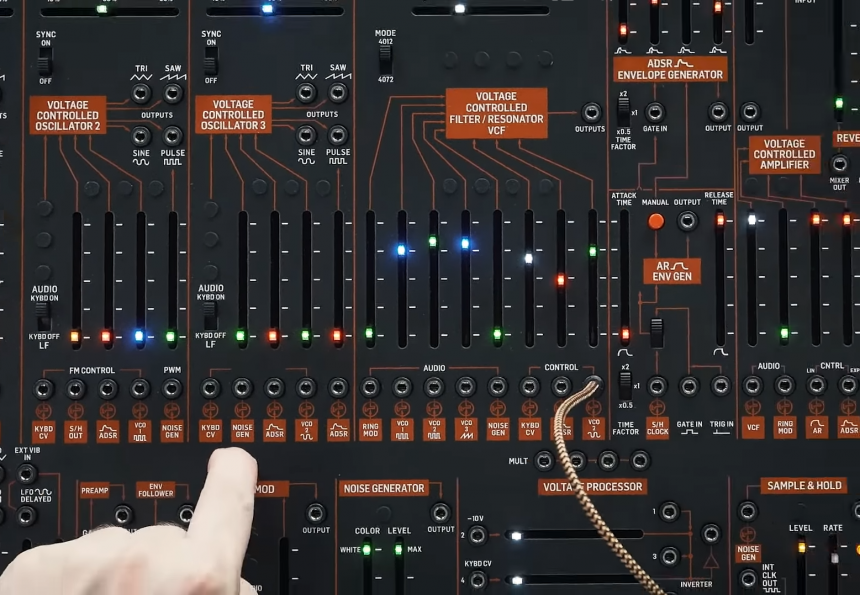Toggle the AR TIME FACTOR switch by S/H CLOCK
860x595 pixels.
click(625, 386)
